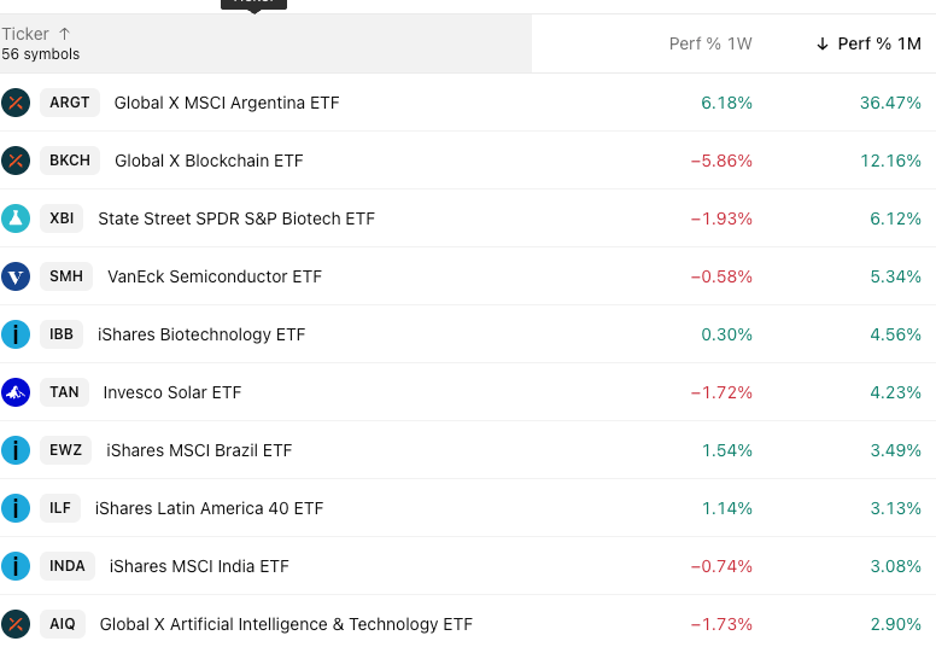Click the ILF ticker symbol badge

point(61,508)
